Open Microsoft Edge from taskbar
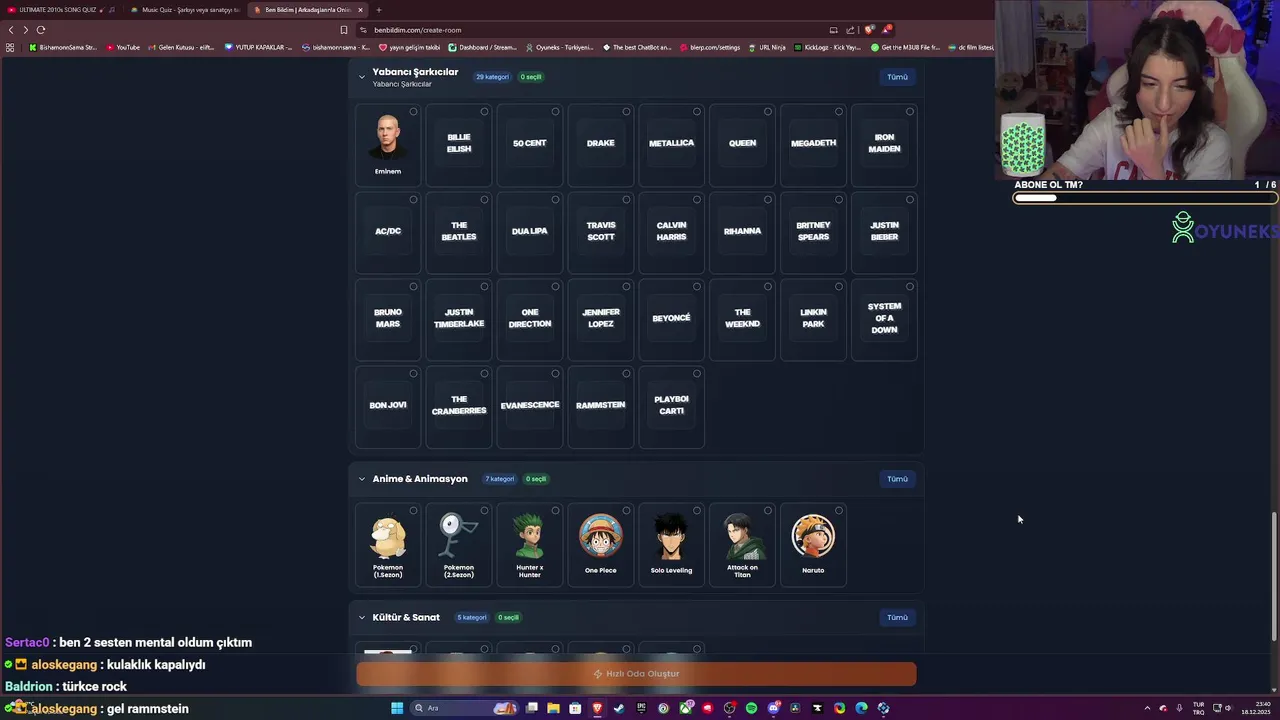 click(861, 708)
